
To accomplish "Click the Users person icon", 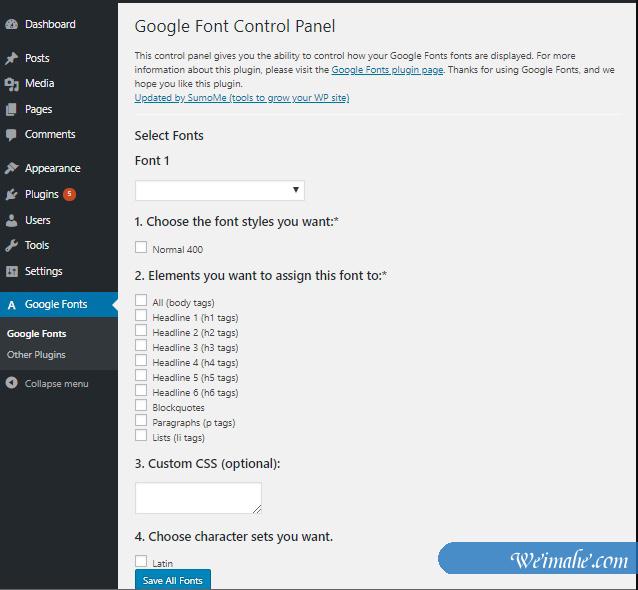I will pos(11,220).
